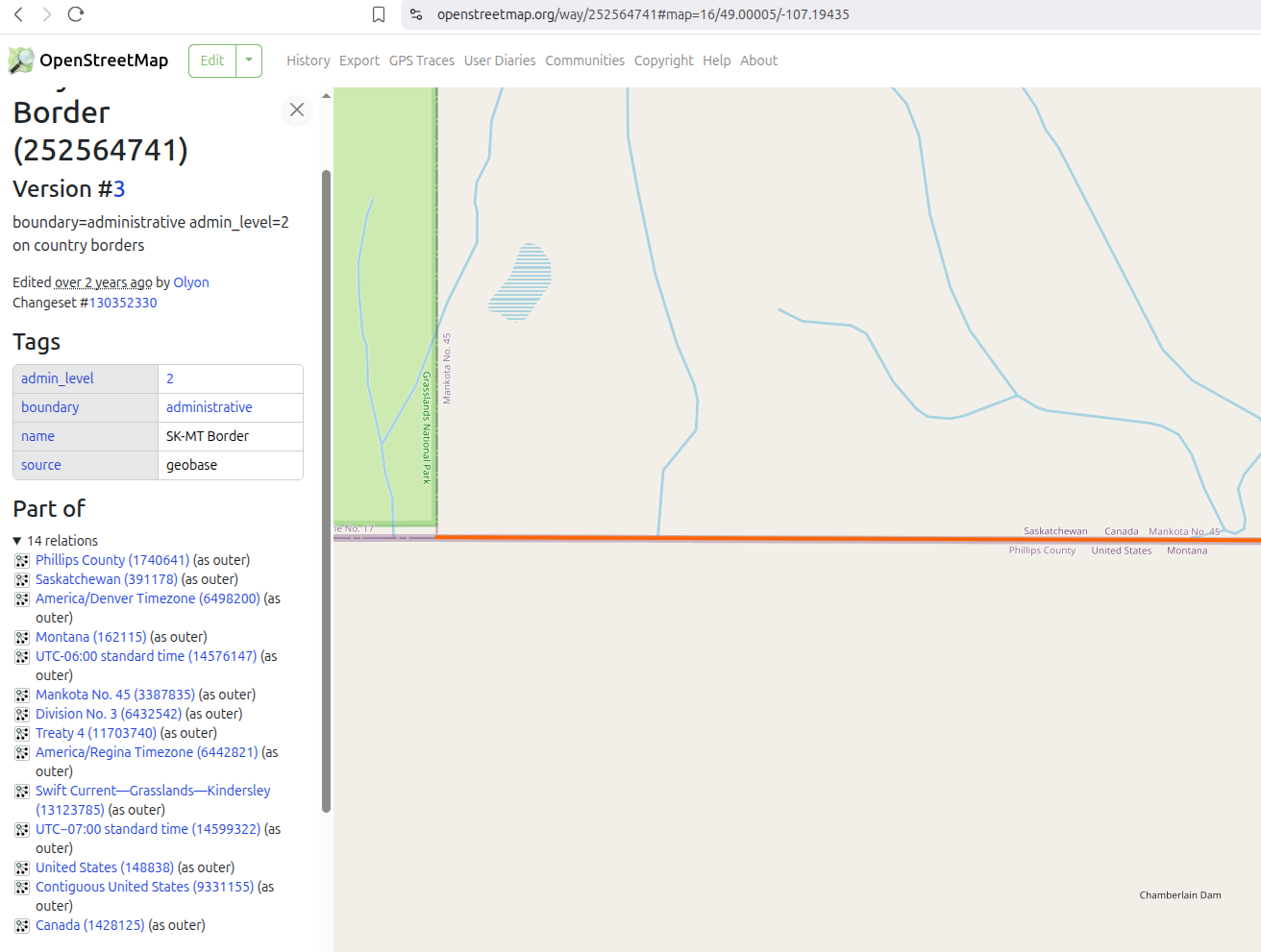Click relation icon beside Division No. 3
1261x952 pixels.
22,714
